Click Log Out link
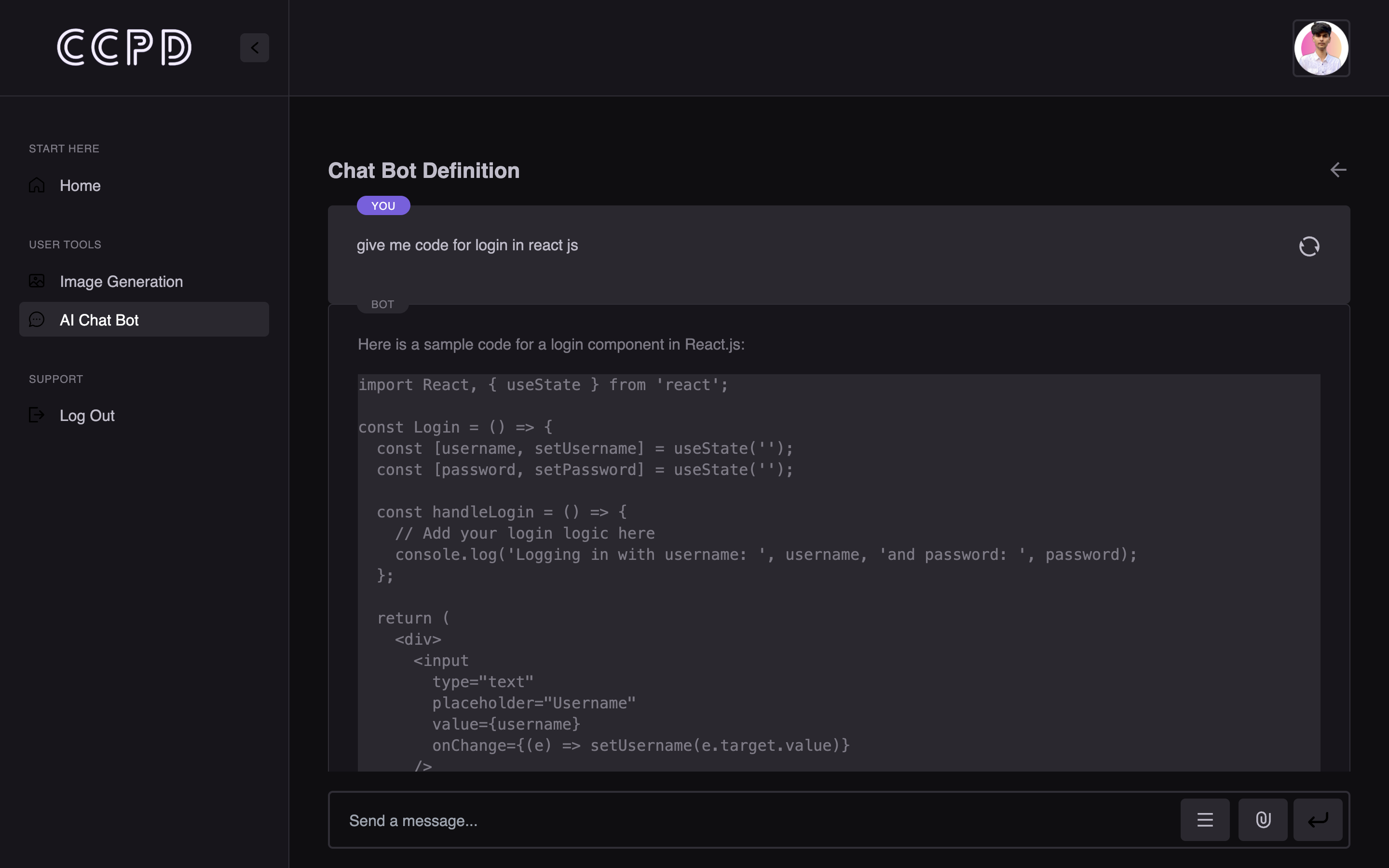Image resolution: width=1389 pixels, height=868 pixels. coord(87,416)
